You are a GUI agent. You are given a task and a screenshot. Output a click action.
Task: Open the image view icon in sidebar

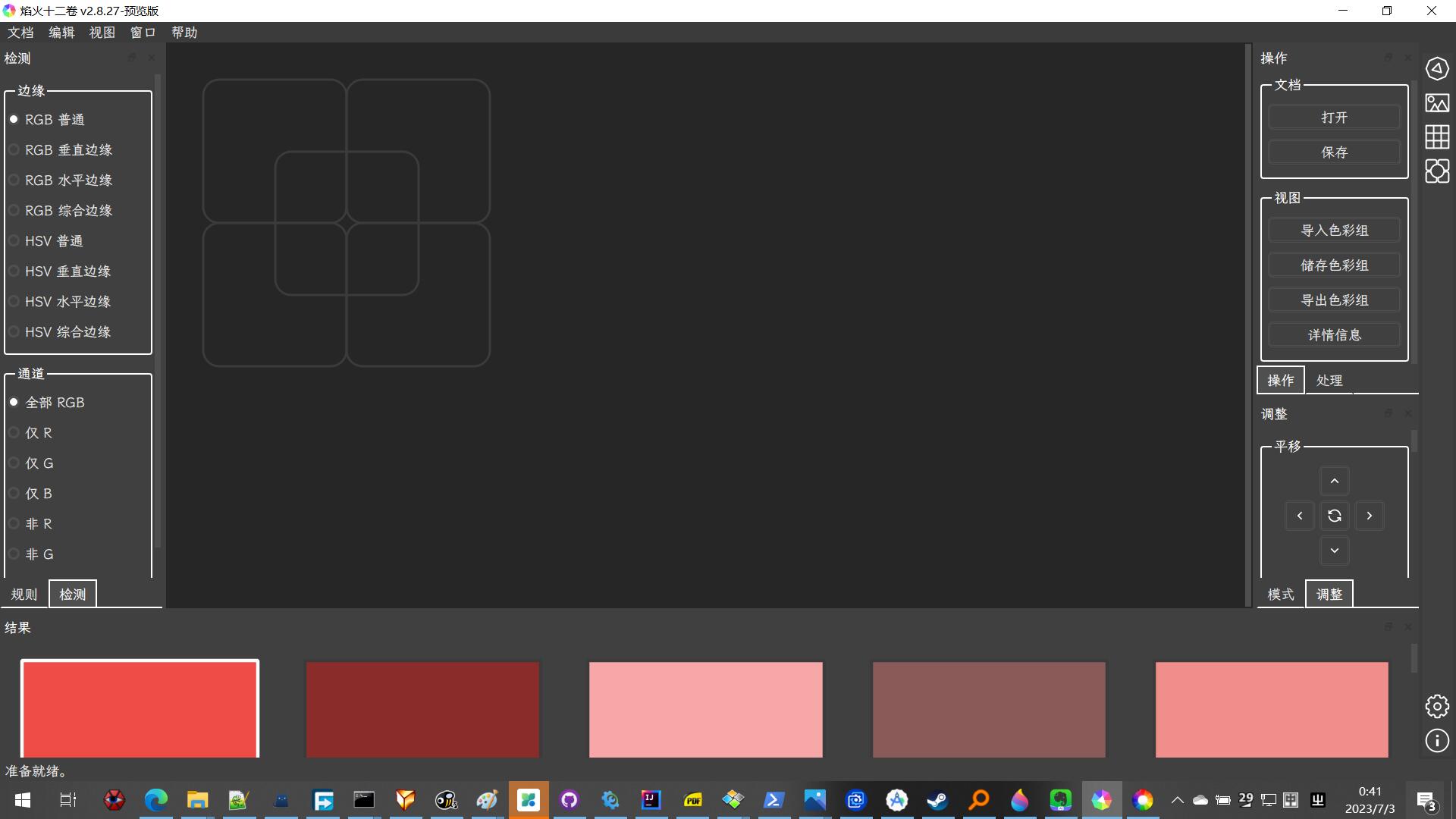[1436, 103]
